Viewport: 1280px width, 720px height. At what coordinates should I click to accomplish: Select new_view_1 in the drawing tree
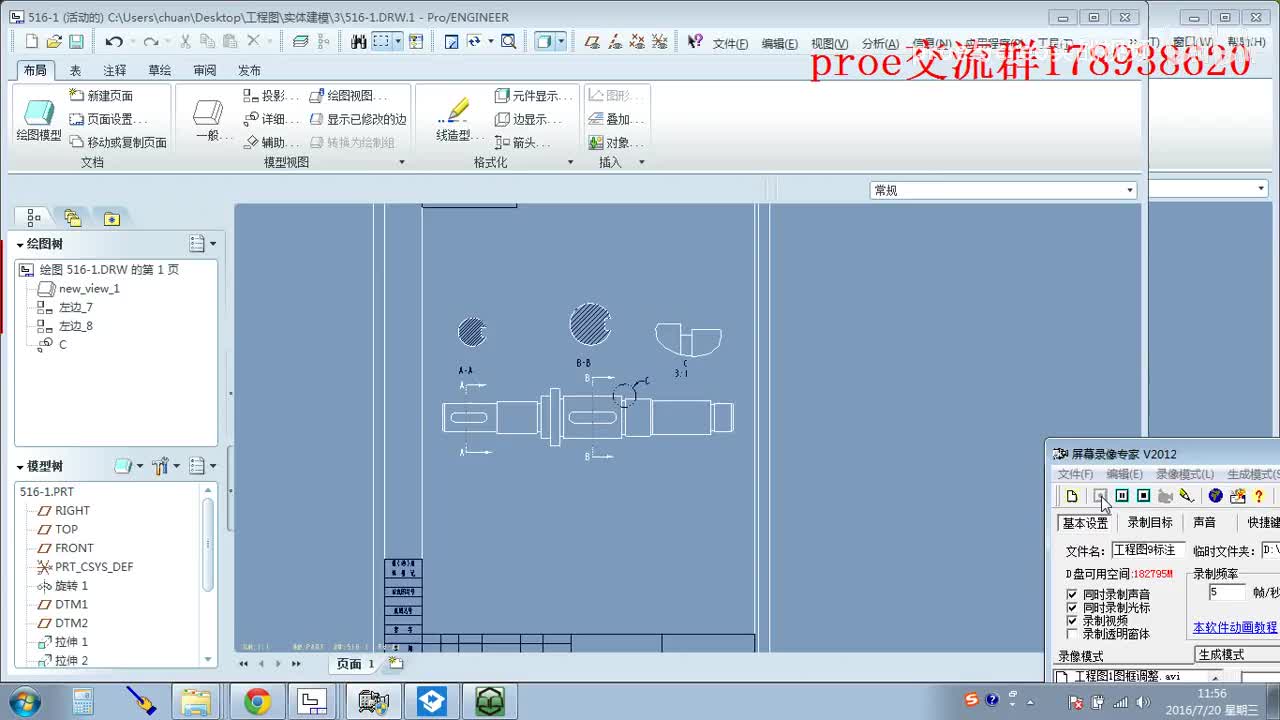pos(79,289)
